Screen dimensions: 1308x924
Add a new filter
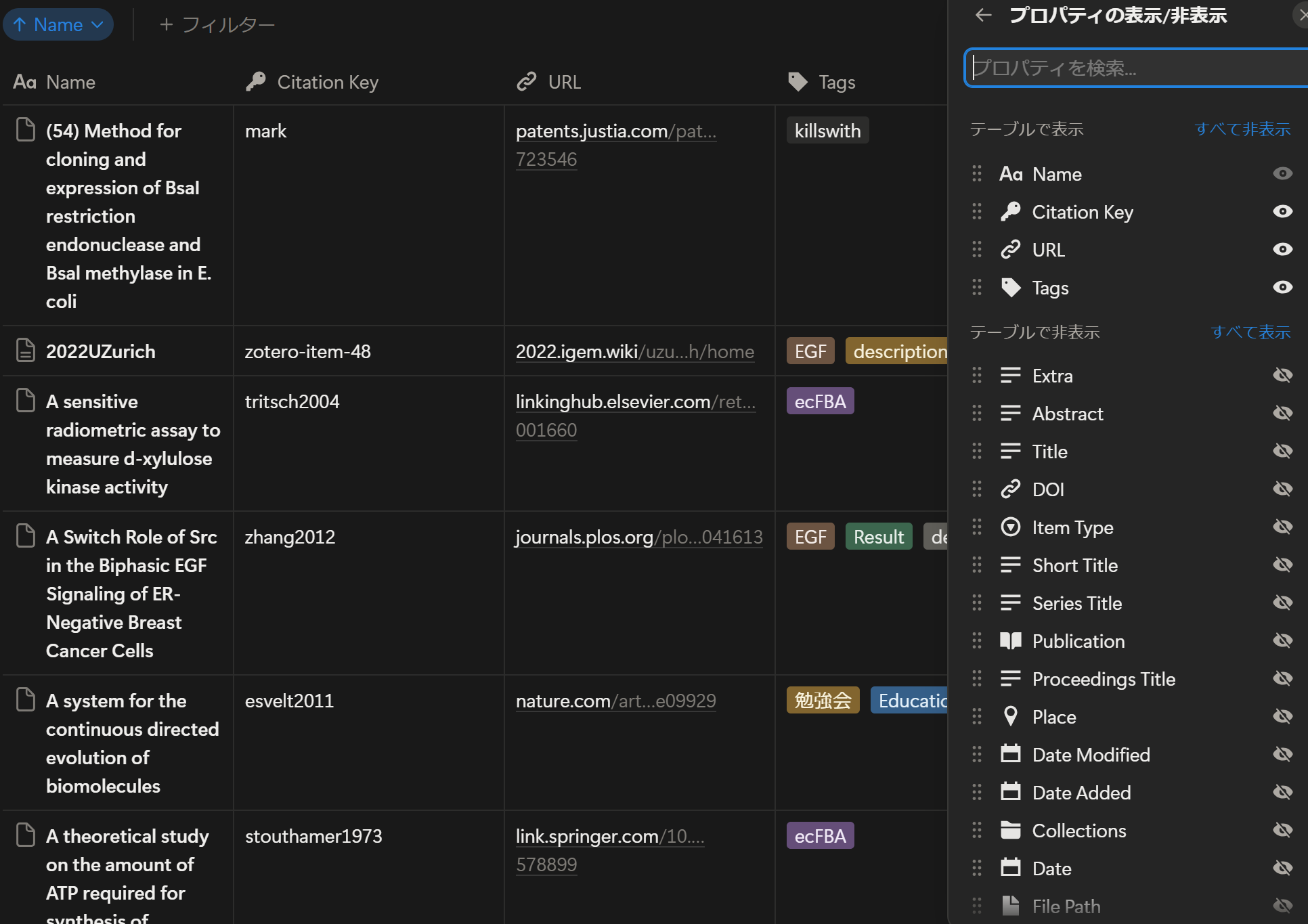tap(217, 25)
